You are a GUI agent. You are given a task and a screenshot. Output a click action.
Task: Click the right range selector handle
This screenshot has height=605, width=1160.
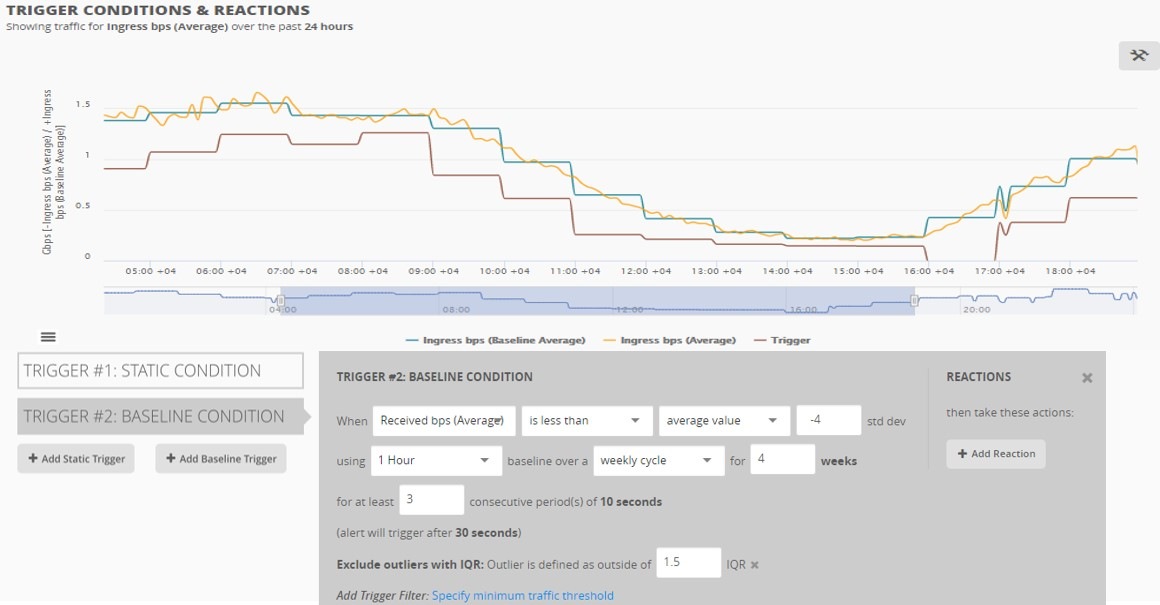point(914,300)
